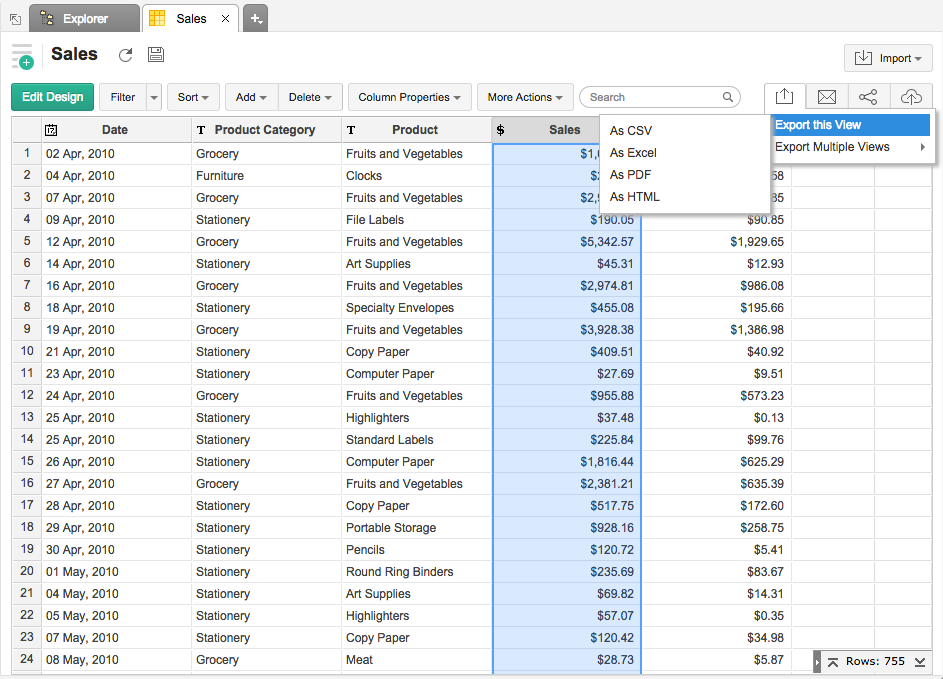Click the share icon in toolbar
943x679 pixels.
coord(868,97)
